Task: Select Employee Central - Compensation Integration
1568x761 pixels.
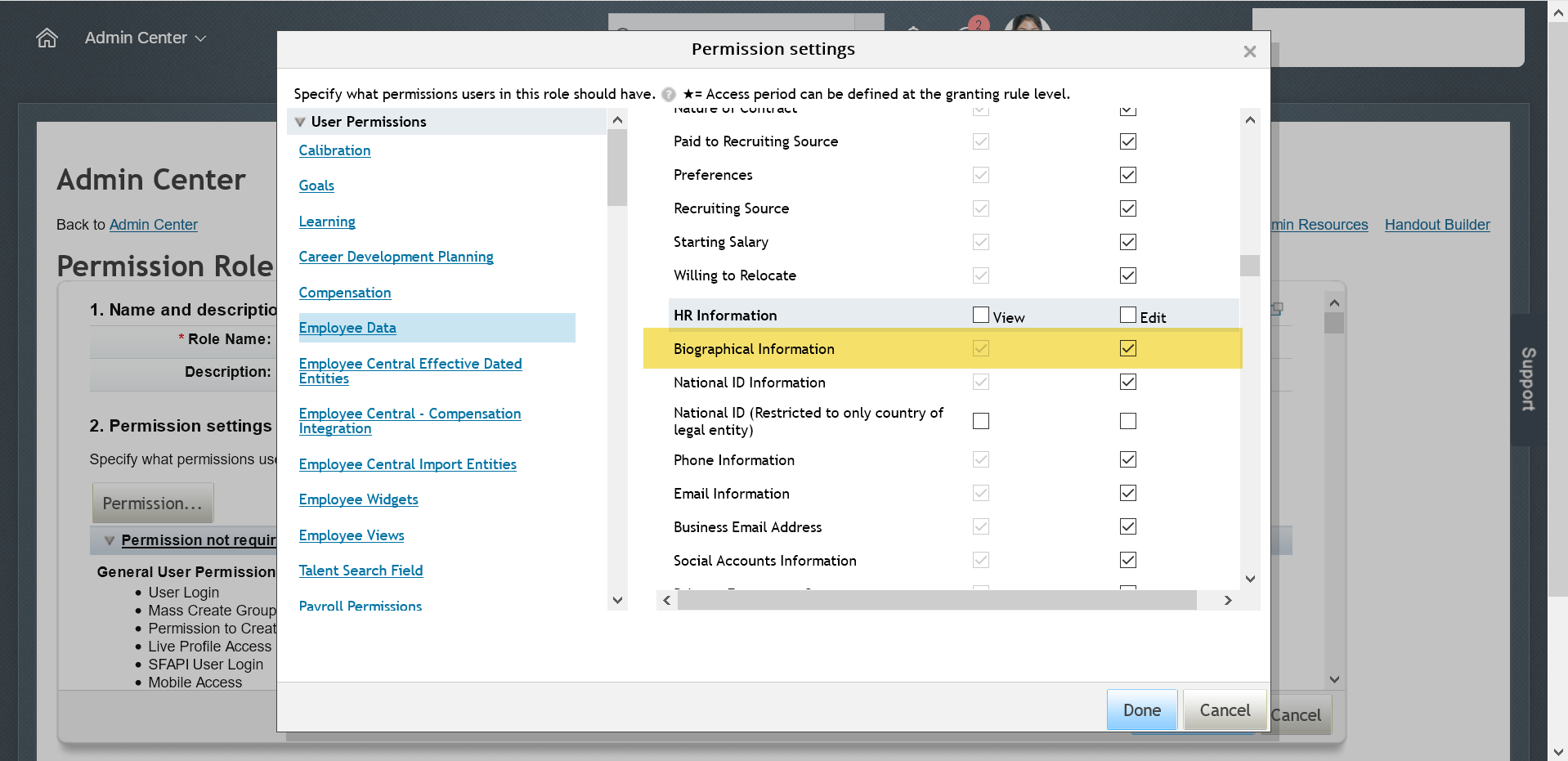Action: (x=410, y=421)
